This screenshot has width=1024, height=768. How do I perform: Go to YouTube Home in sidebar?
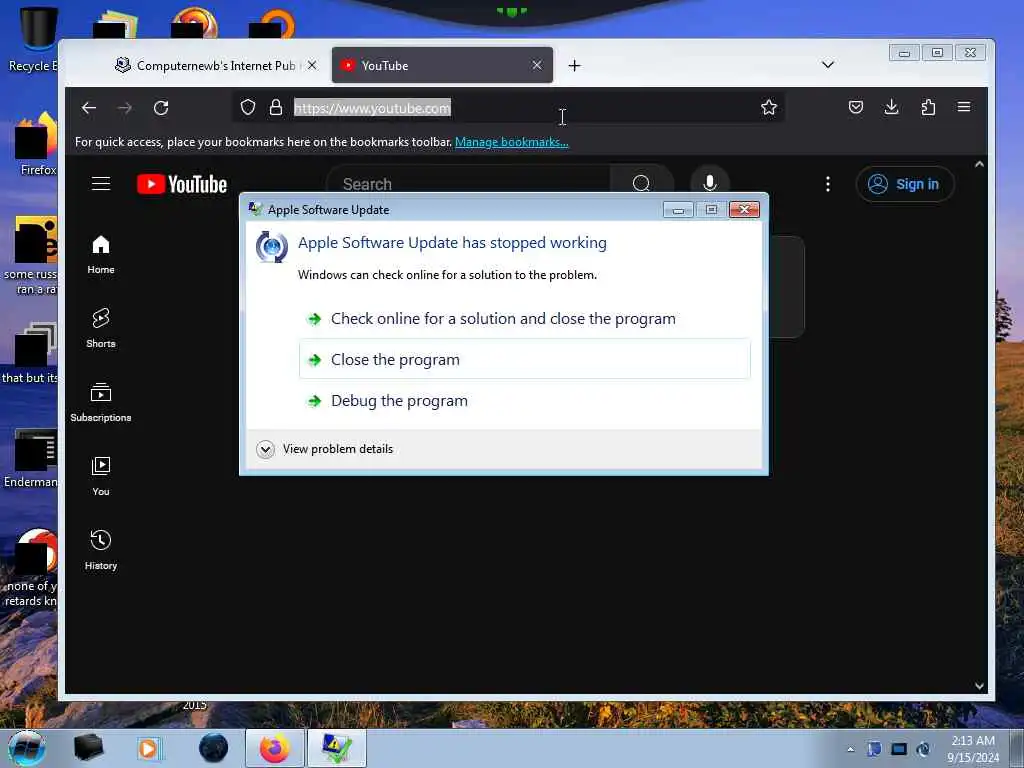101,254
